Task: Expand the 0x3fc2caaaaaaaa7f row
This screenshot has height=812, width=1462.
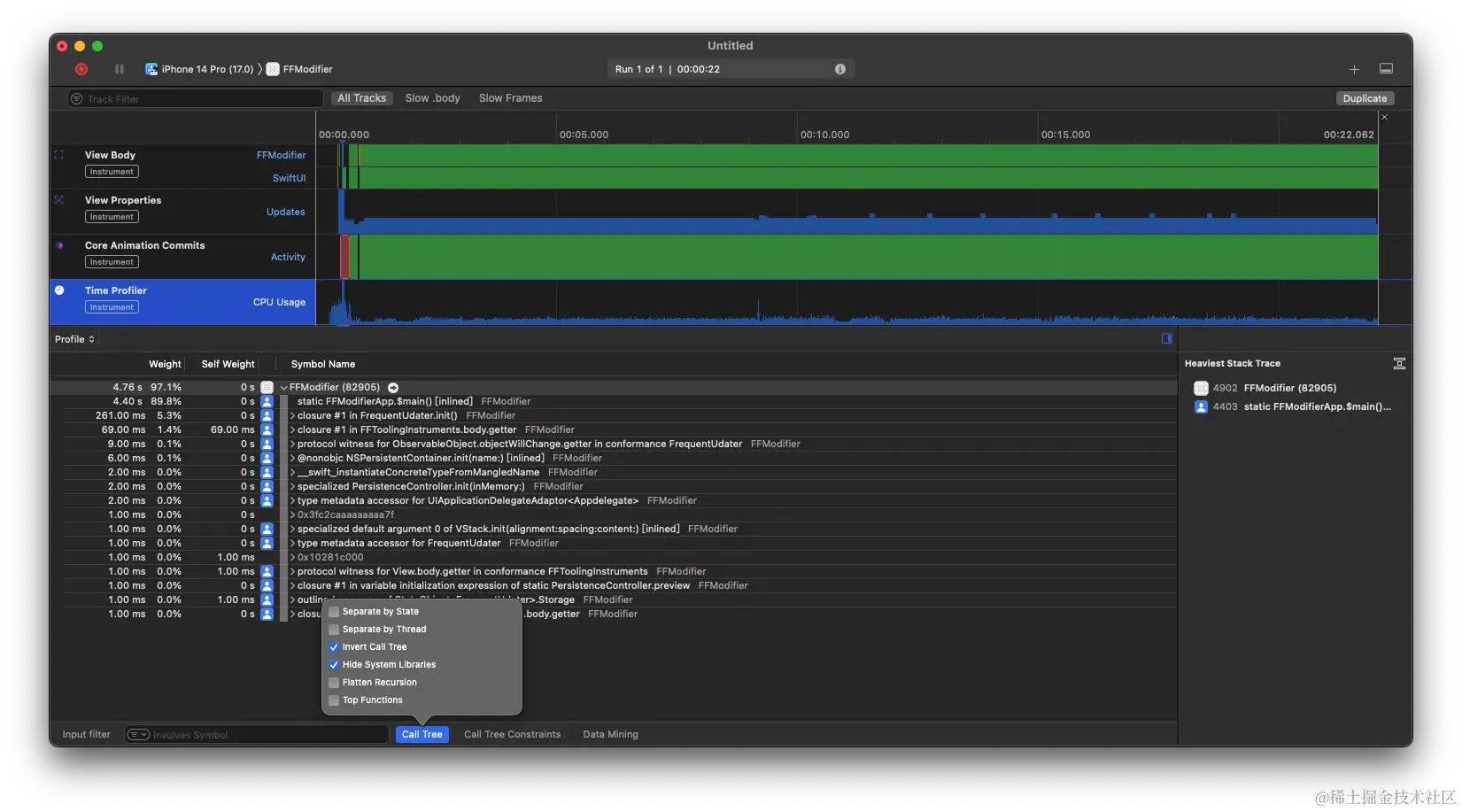Action: (293, 514)
